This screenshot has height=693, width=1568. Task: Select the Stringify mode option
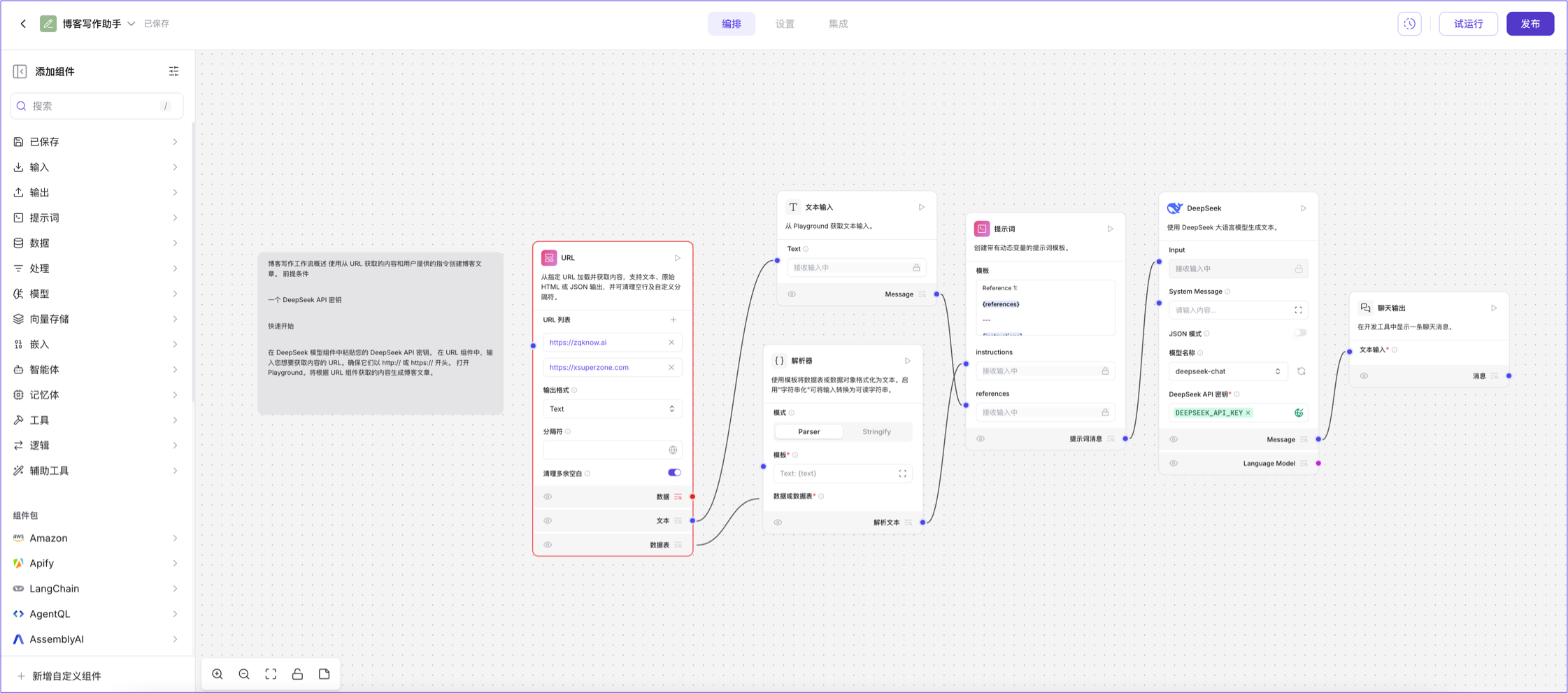pyautogui.click(x=876, y=431)
